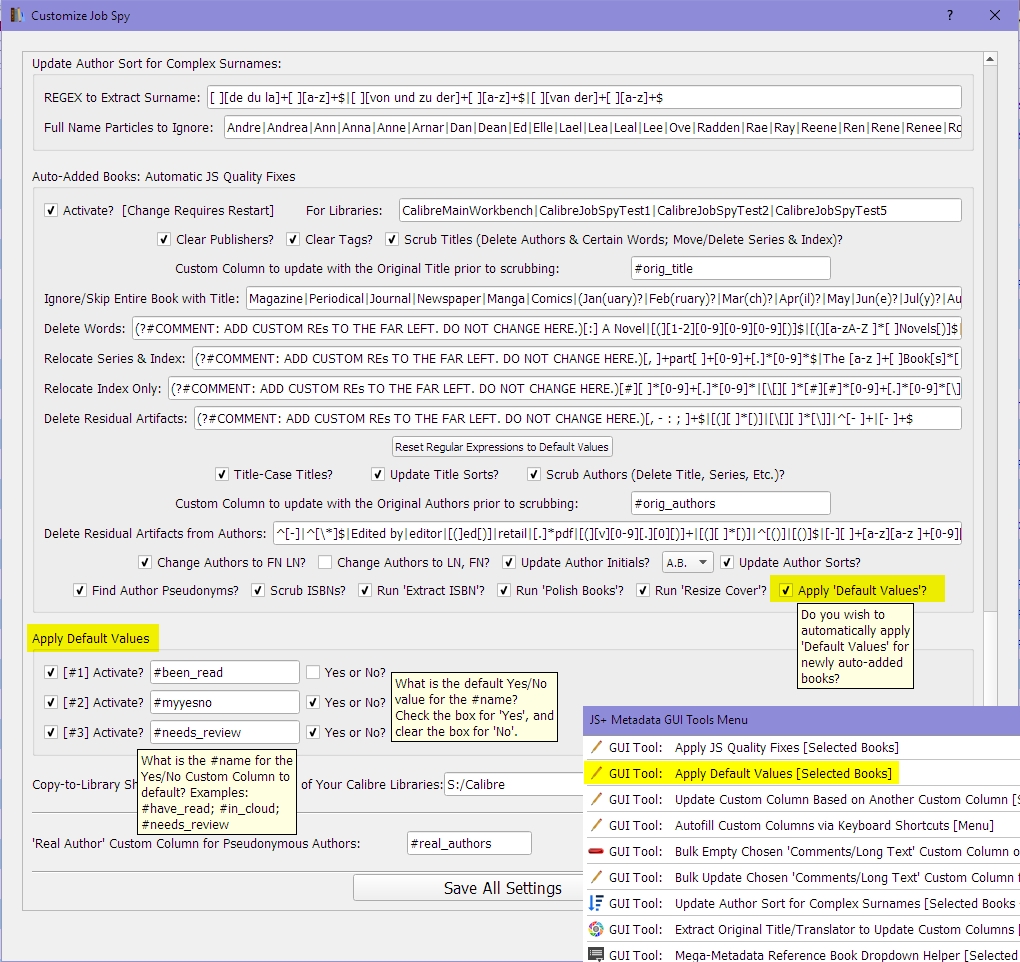
Task: Click the For Libraries input field
Action: [x=680, y=210]
